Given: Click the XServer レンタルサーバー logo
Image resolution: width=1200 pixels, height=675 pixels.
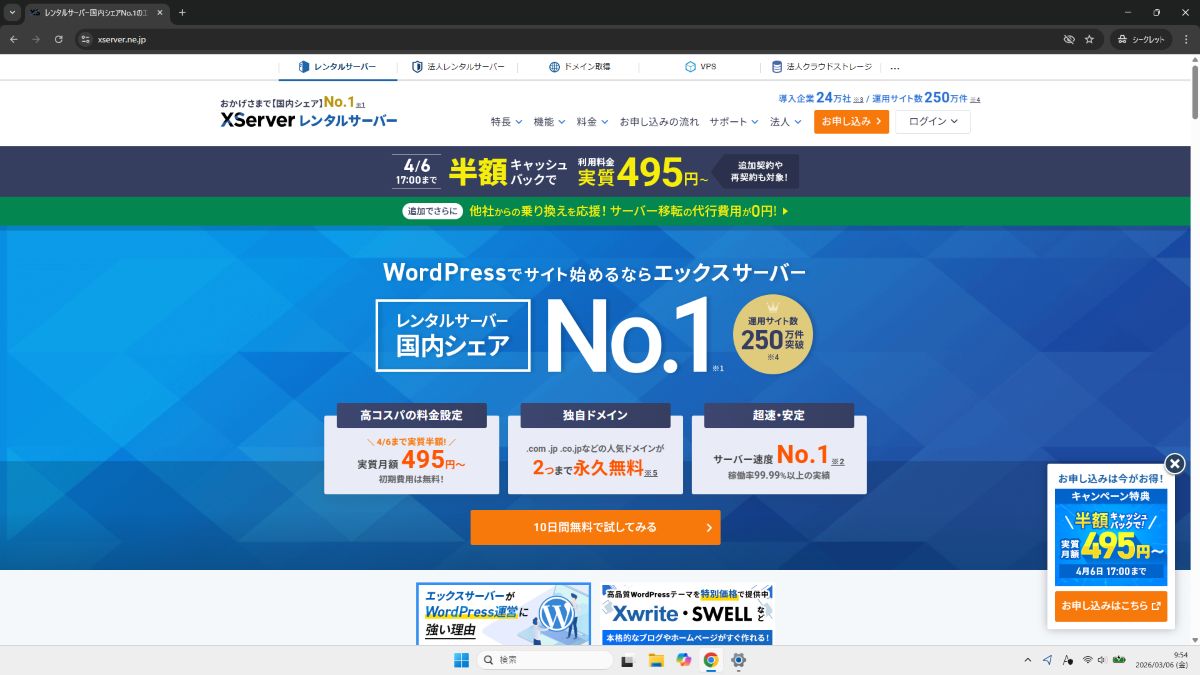Looking at the screenshot, I should (308, 120).
